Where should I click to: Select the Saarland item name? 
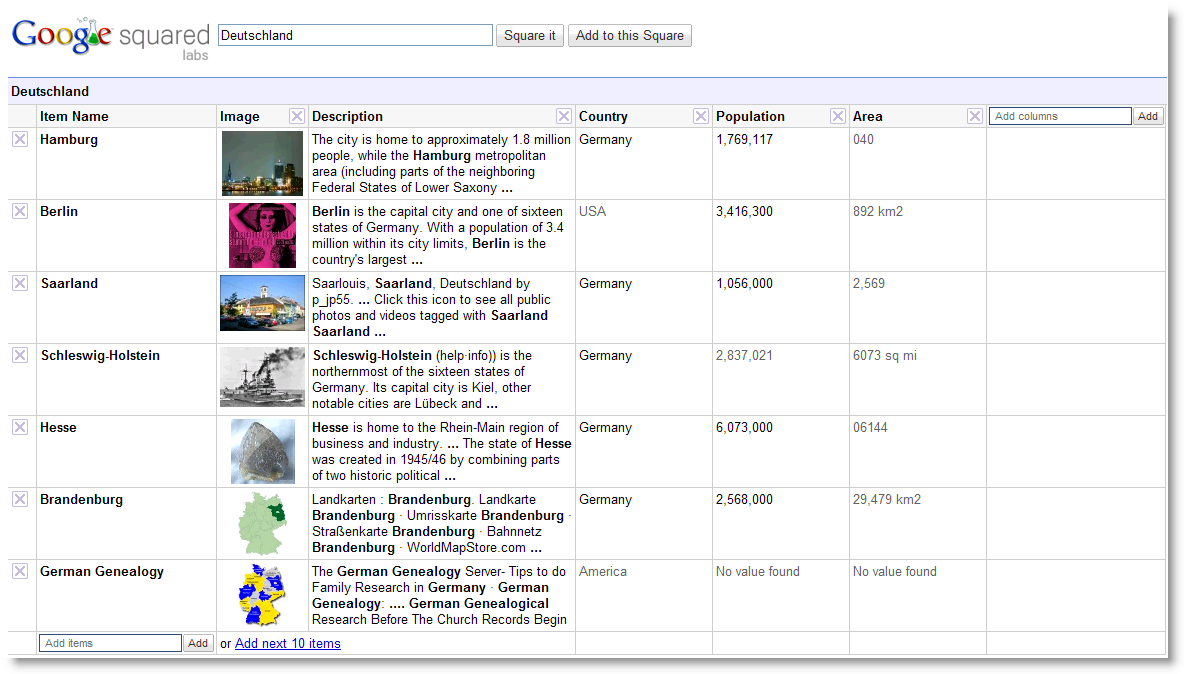pyautogui.click(x=69, y=283)
